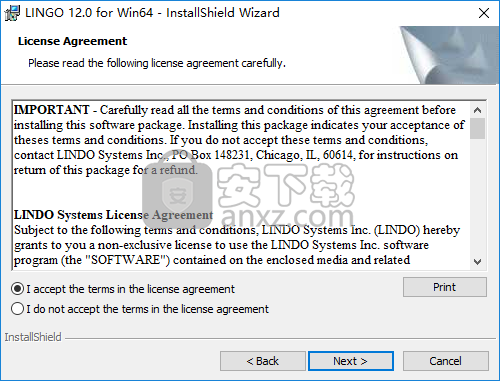The width and height of the screenshot is (500, 381).
Task: Click the scroll down arrow of license text
Action: (x=477, y=262)
